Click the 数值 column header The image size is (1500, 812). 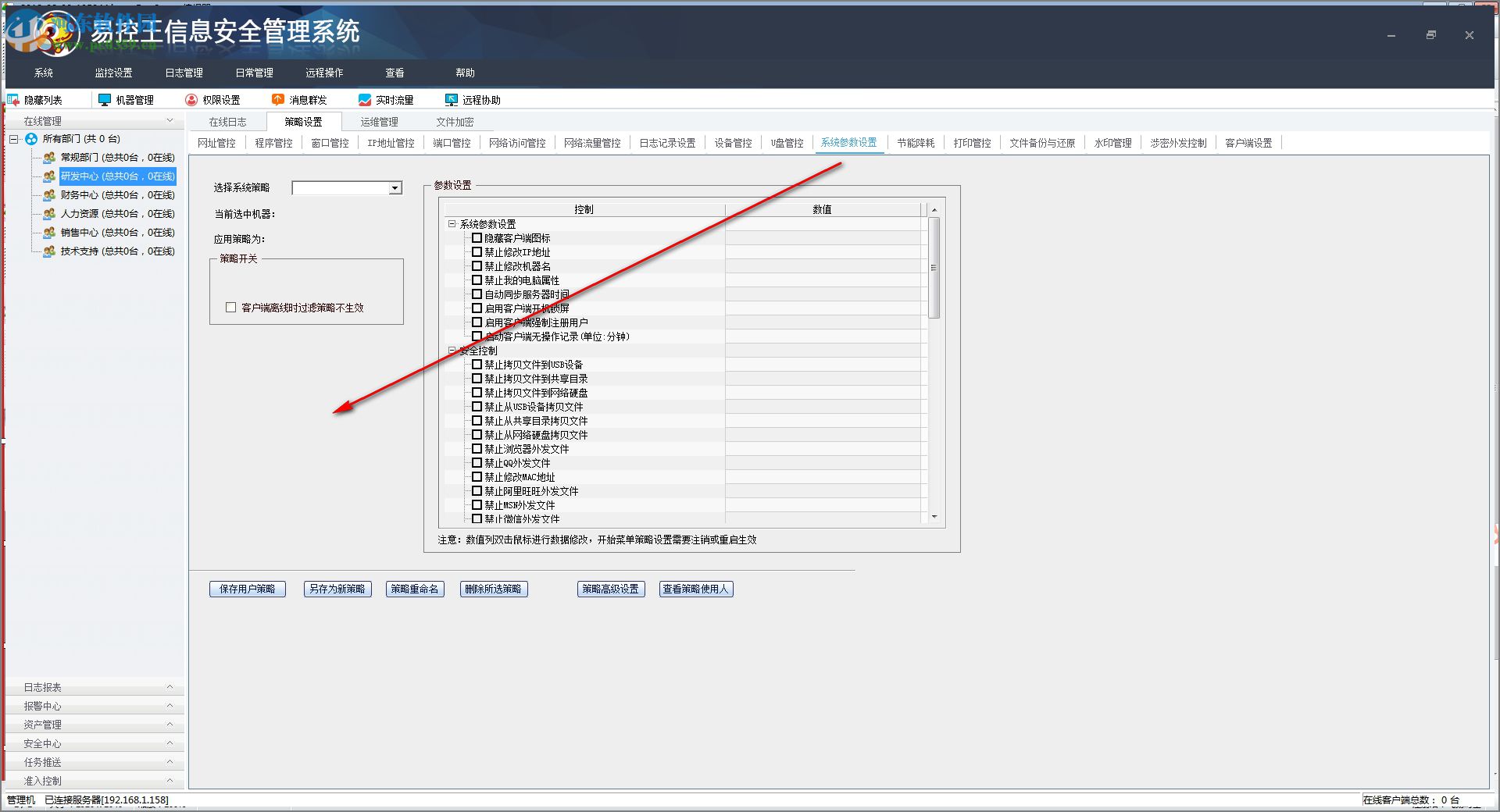pos(823,210)
